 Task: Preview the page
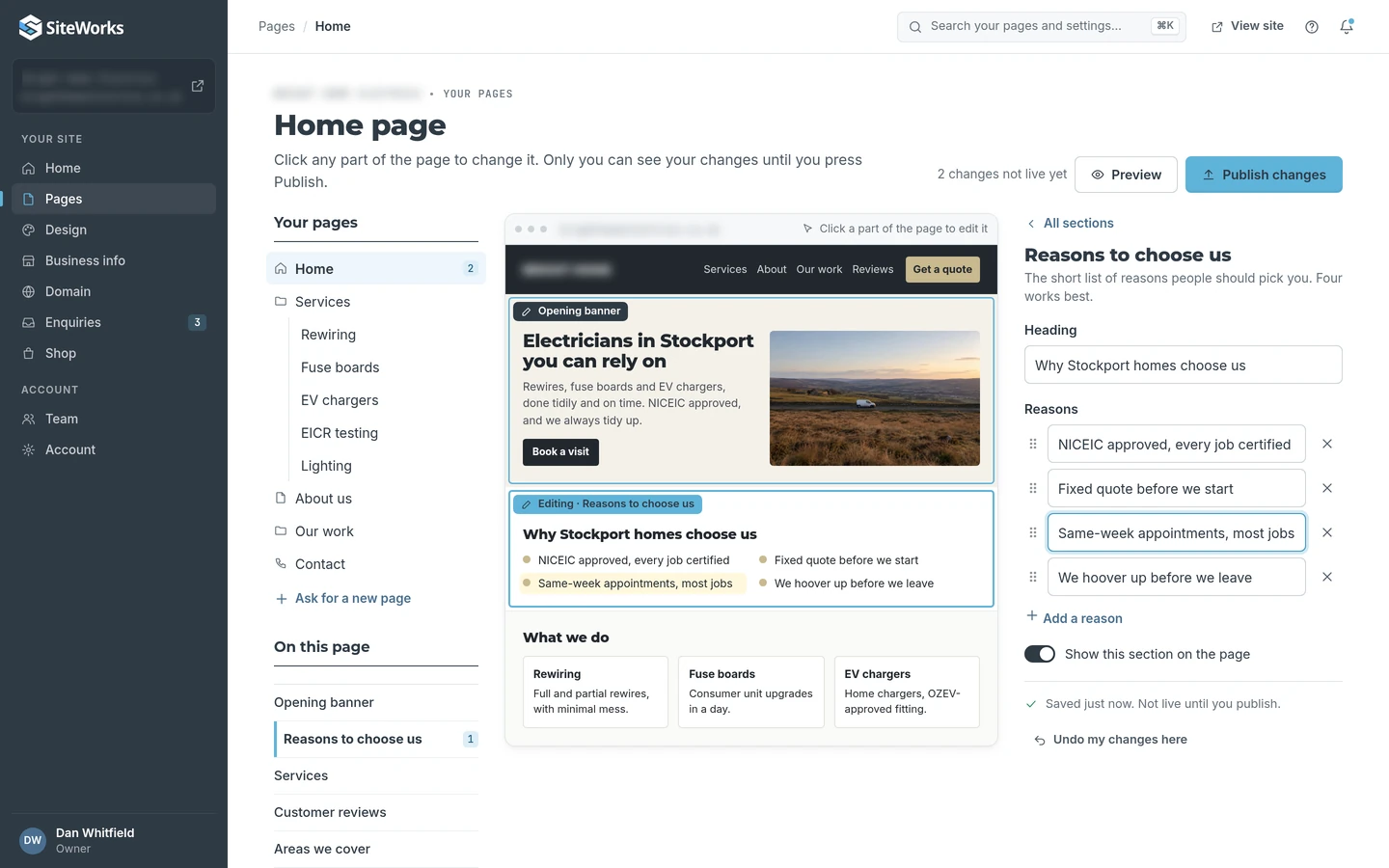[x=1126, y=175]
